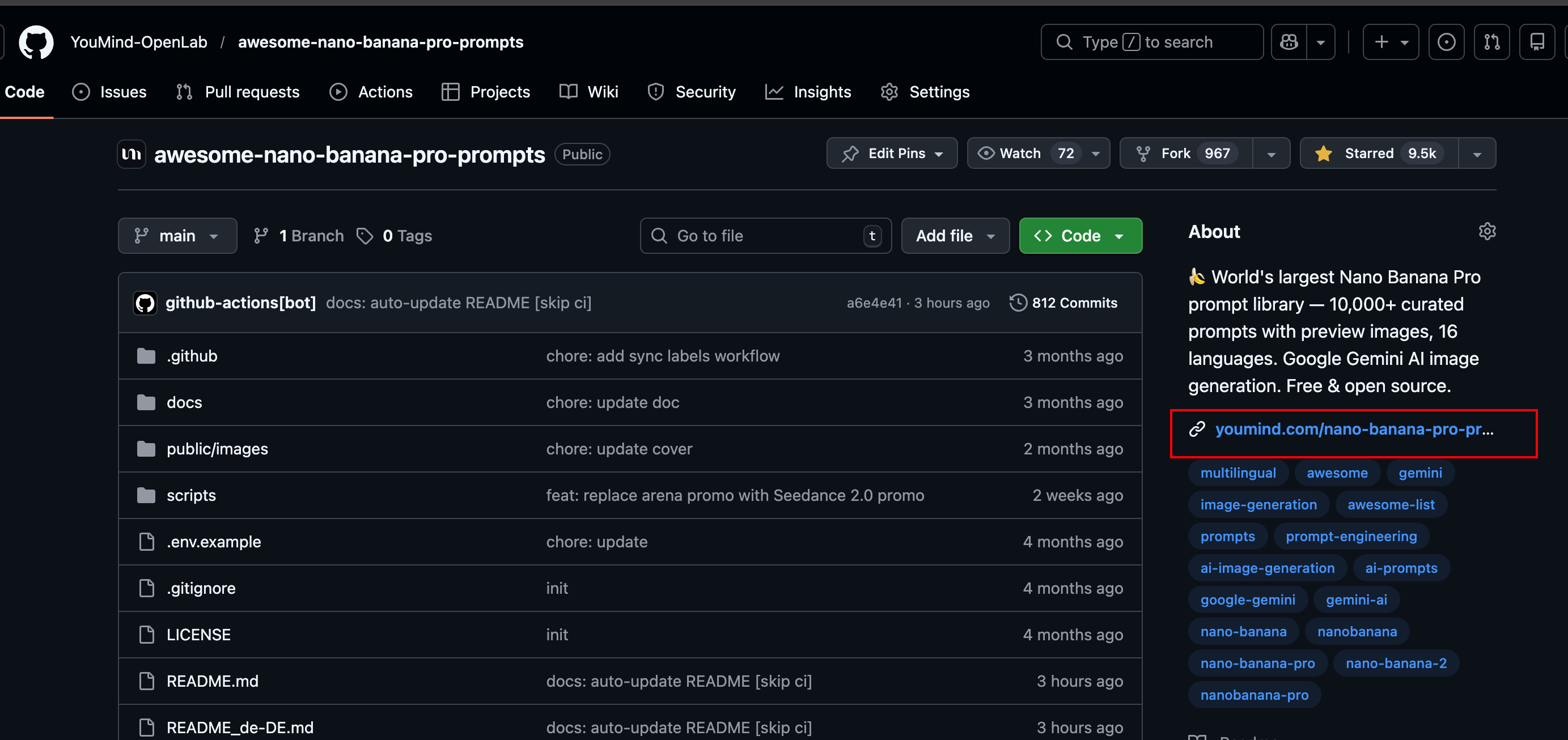Click the YouMind organization avatar beside repo title
This screenshot has width=1568, height=740.
[132, 154]
